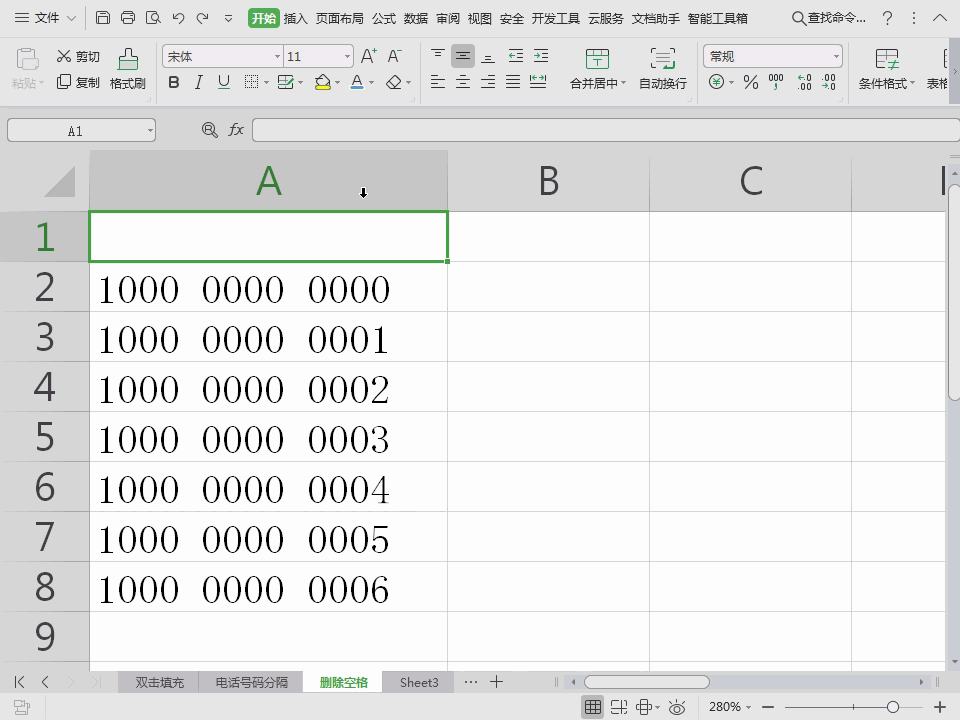The width and height of the screenshot is (960, 720).
Task: Click Merge and Center (合并居中)
Action: pyautogui.click(x=598, y=69)
